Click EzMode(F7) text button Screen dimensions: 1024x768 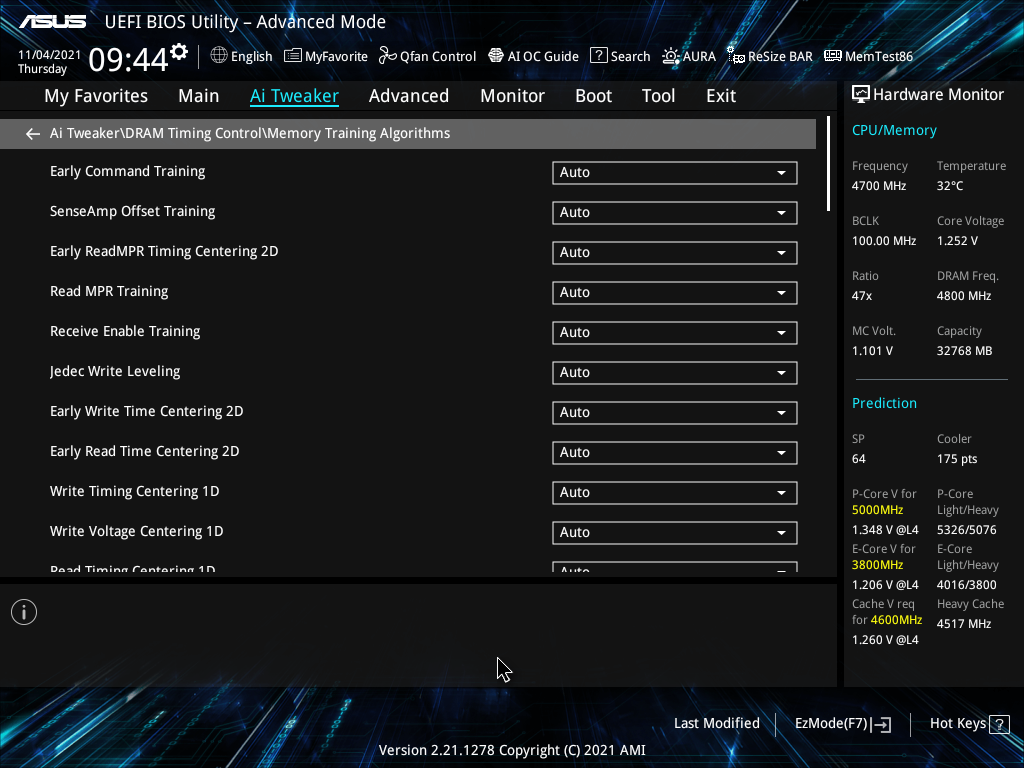click(831, 724)
